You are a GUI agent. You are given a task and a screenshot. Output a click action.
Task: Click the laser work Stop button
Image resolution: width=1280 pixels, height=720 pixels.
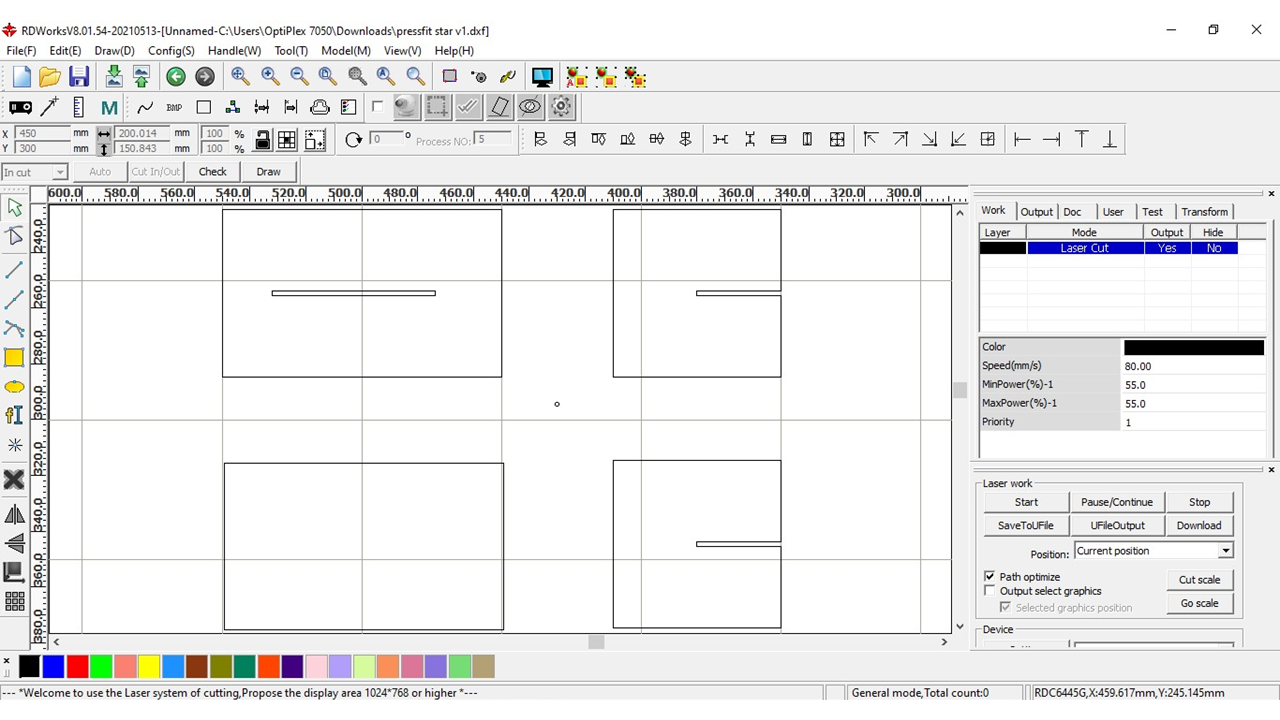coord(1199,502)
